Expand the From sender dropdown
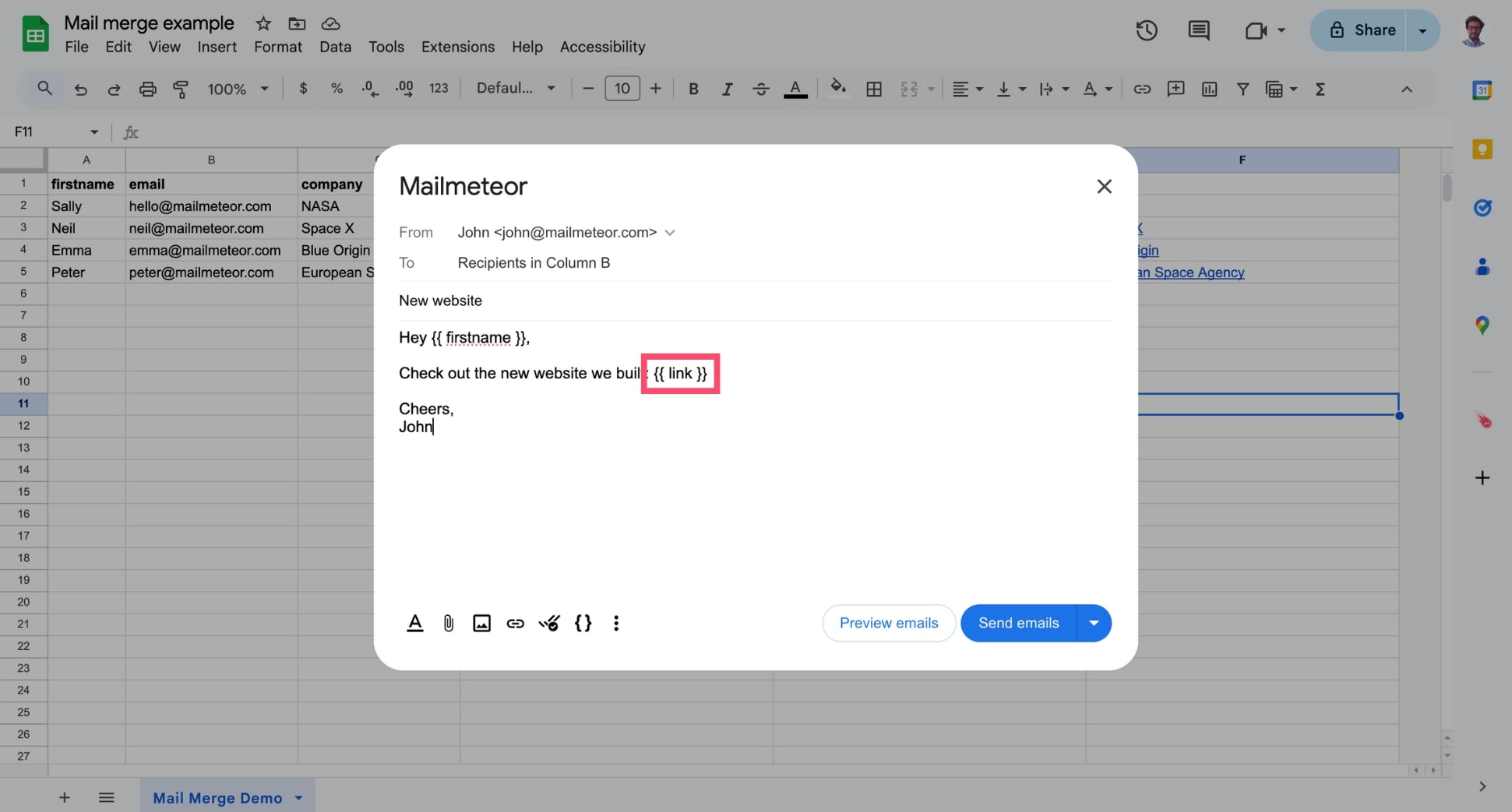This screenshot has height=812, width=1512. [670, 232]
